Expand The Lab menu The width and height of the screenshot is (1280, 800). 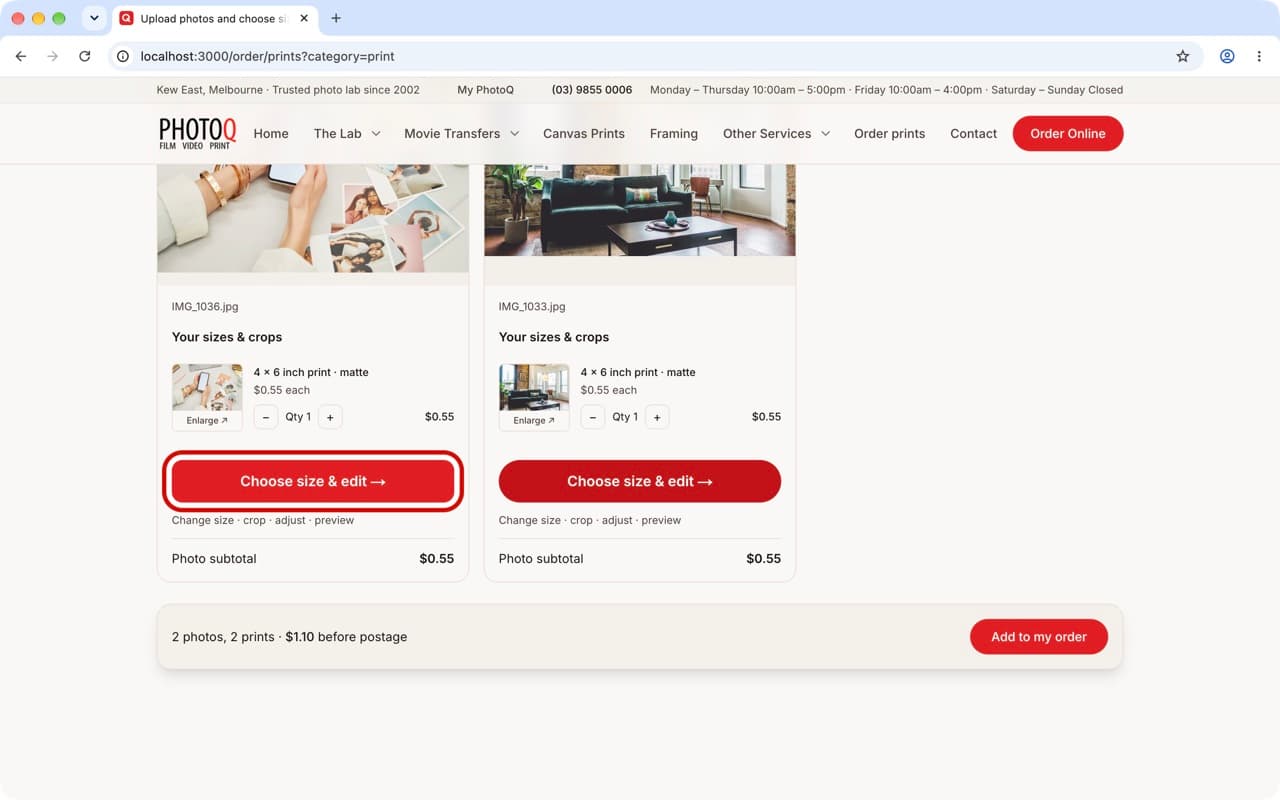347,133
